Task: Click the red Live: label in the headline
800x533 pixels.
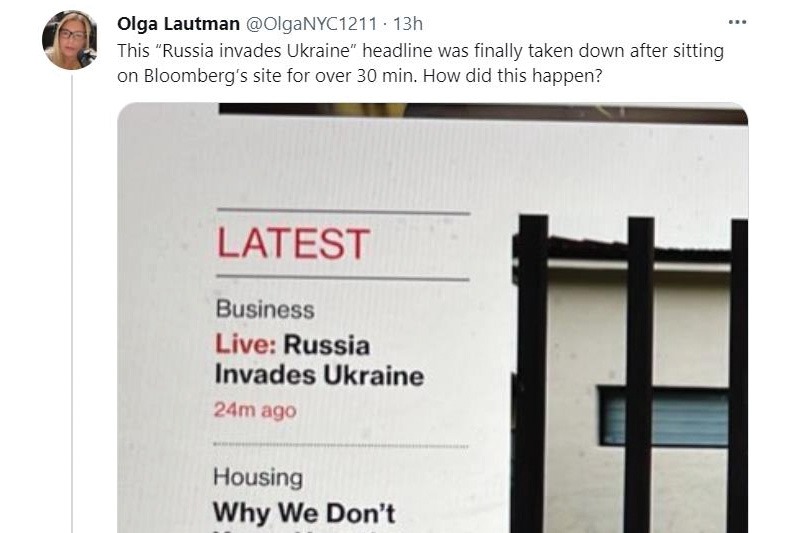Action: (245, 344)
